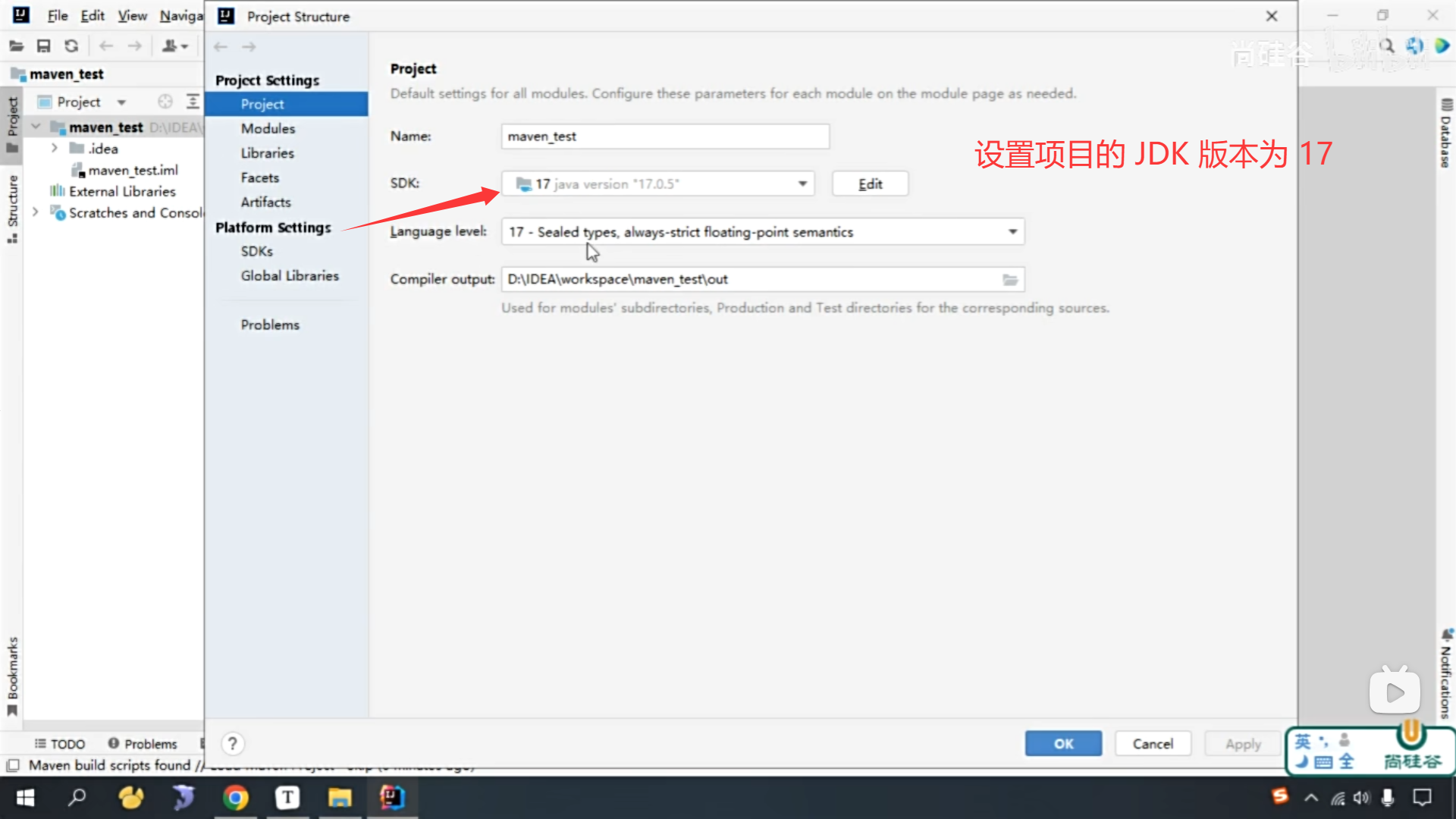Select SDKs under Platform Settings

[256, 252]
